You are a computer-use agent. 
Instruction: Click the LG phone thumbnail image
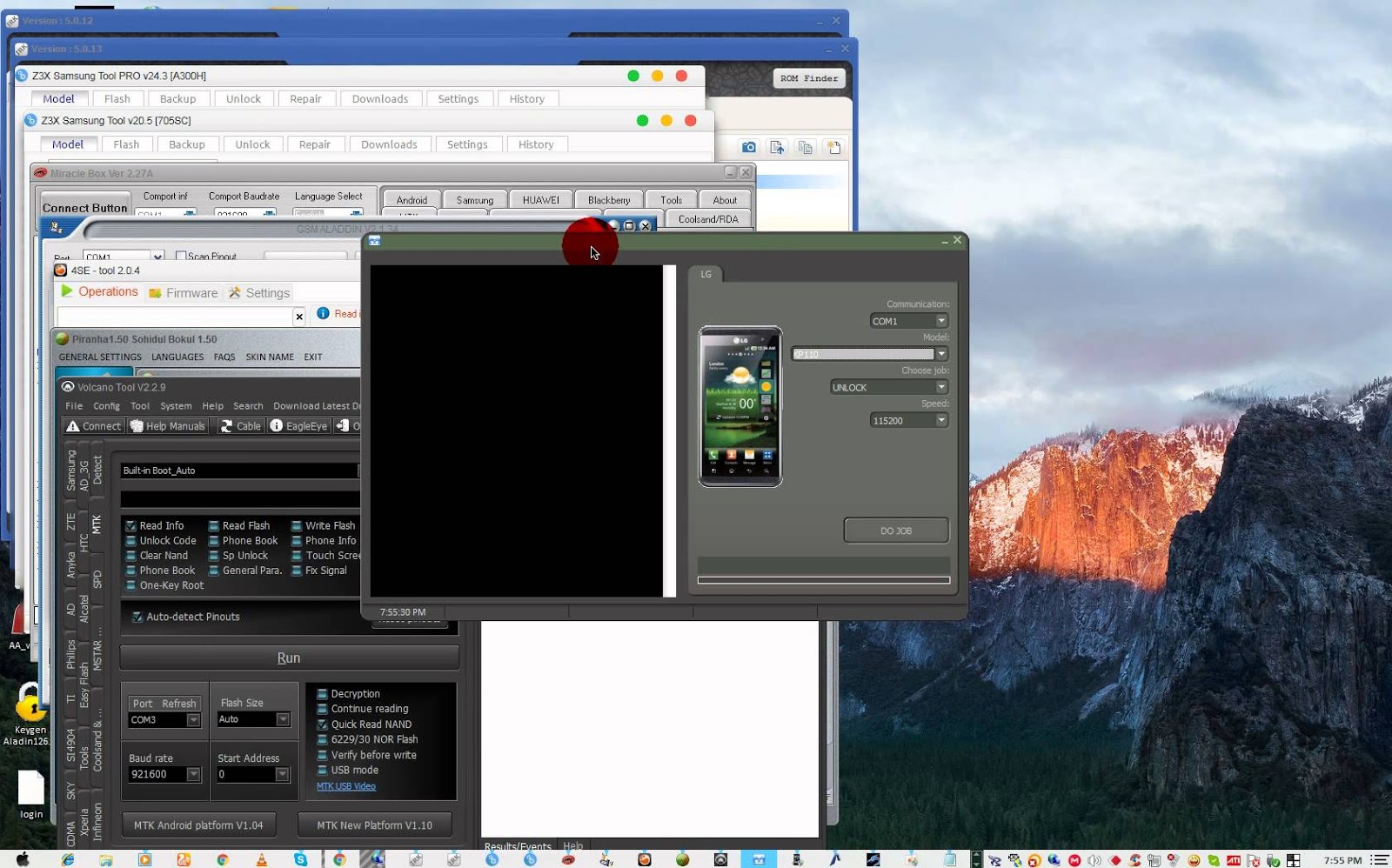[740, 406]
